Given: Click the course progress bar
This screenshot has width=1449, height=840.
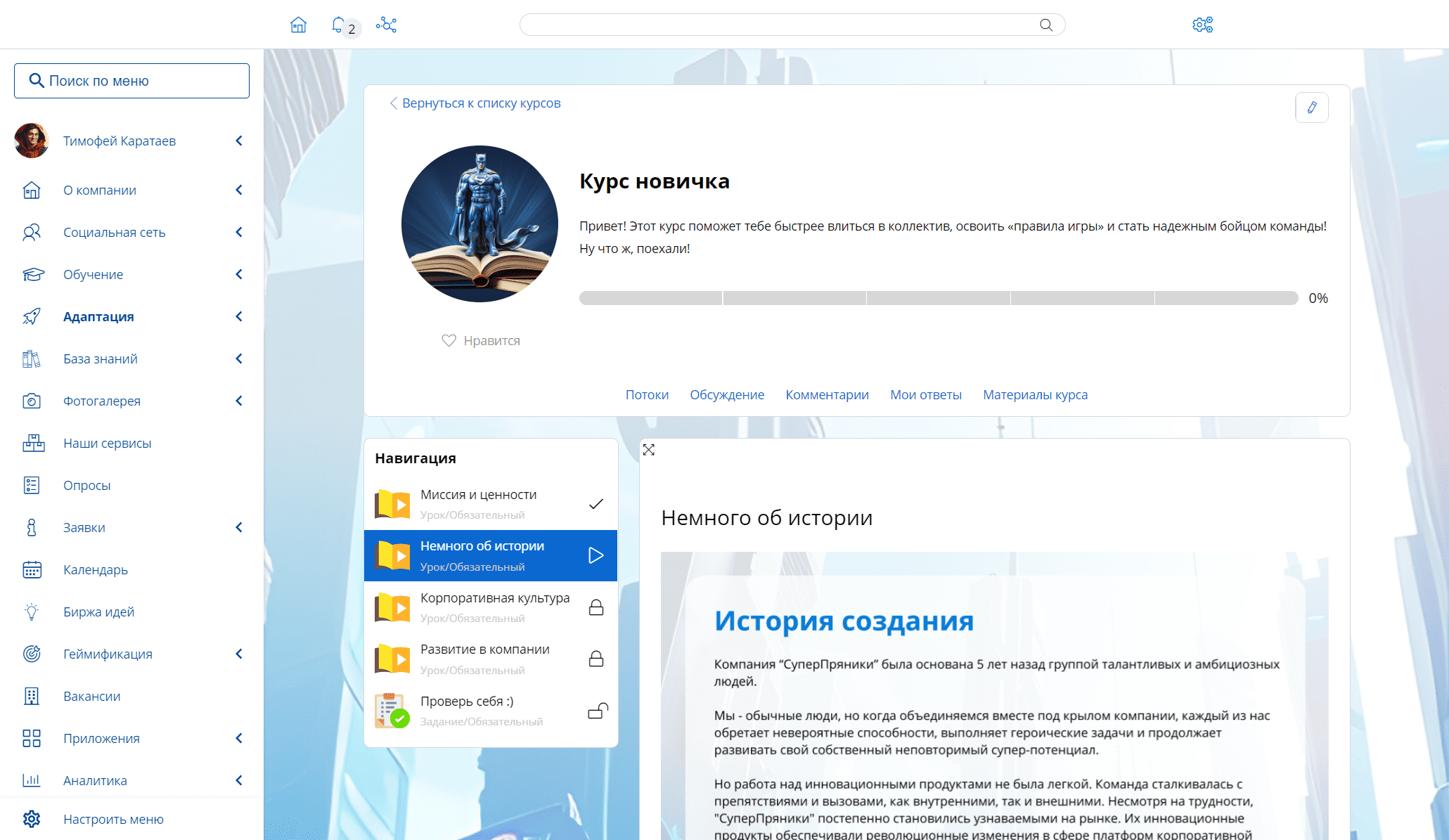Looking at the screenshot, I should [x=938, y=298].
